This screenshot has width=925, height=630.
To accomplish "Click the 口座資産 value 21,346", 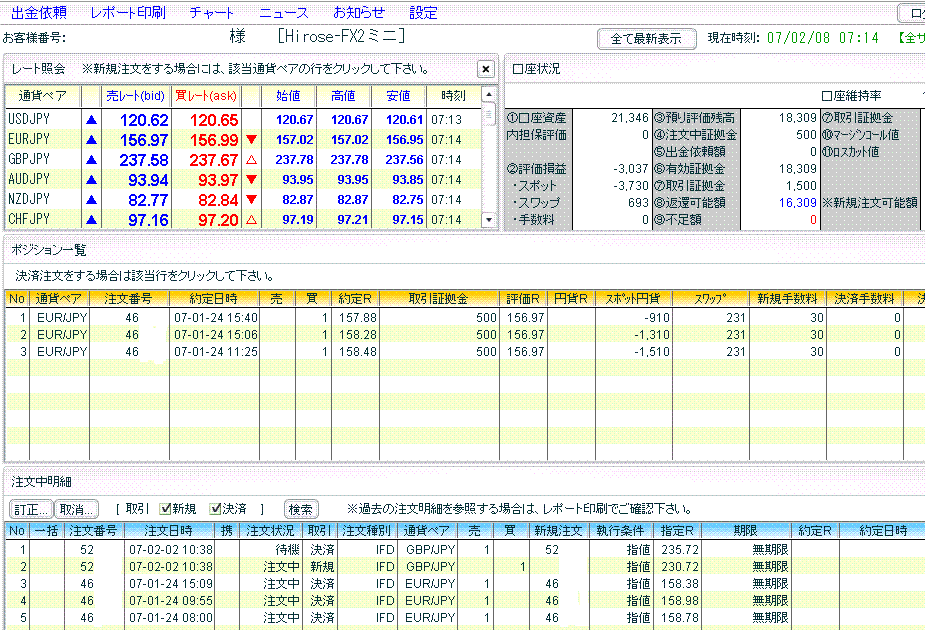I will pyautogui.click(x=629, y=118).
